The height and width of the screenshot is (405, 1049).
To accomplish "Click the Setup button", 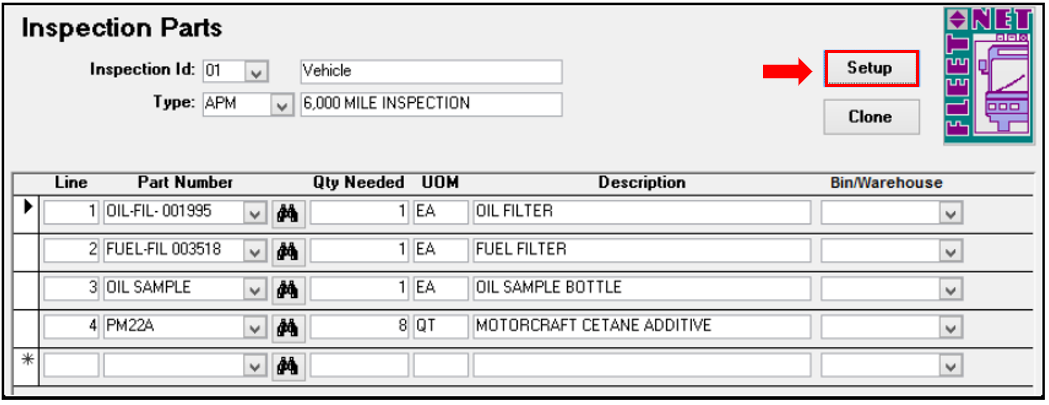I will coord(869,68).
